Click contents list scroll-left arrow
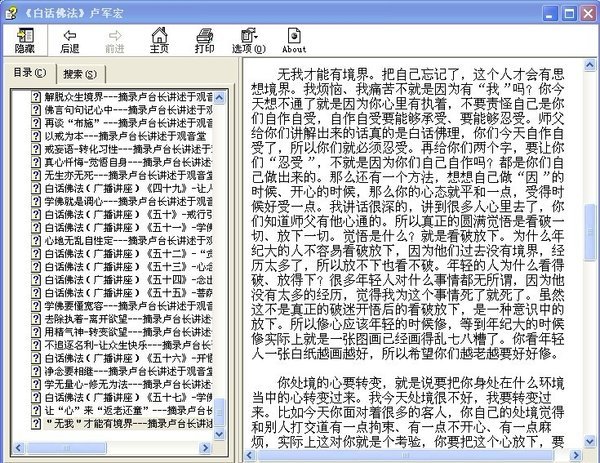The width and height of the screenshot is (600, 463). pyautogui.click(x=18, y=447)
